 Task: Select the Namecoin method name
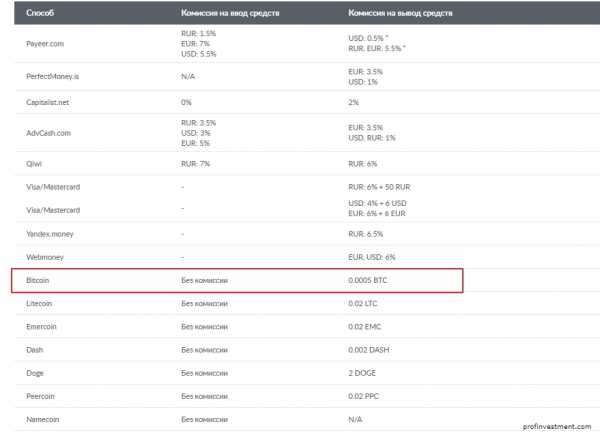click(x=42, y=419)
